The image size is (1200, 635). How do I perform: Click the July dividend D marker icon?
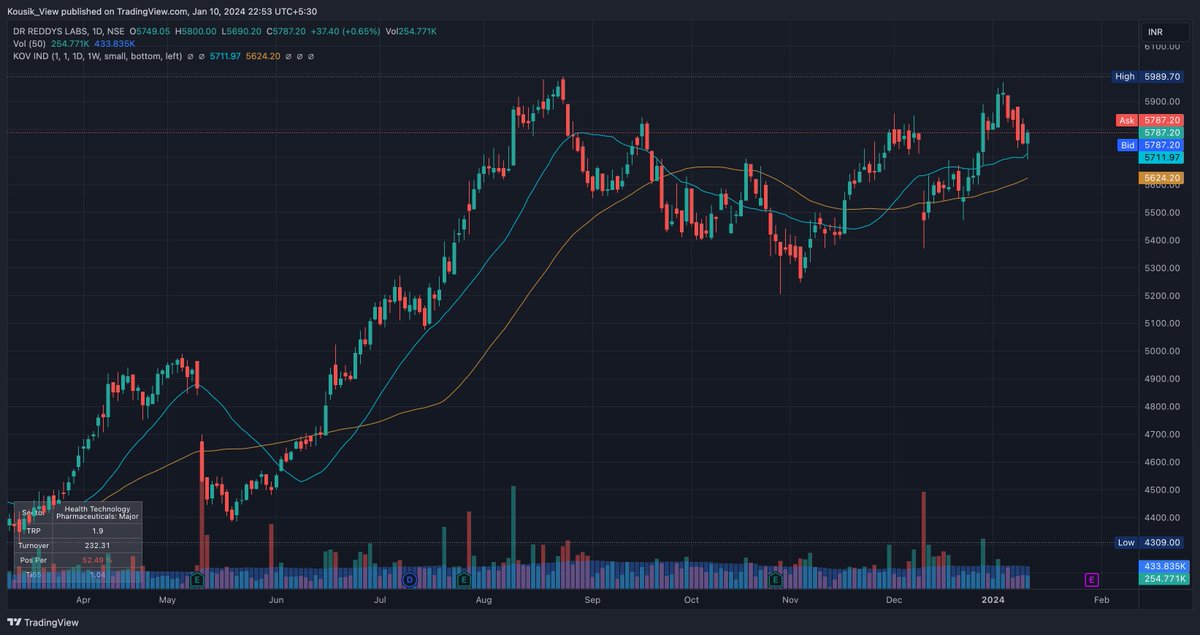tap(408, 579)
